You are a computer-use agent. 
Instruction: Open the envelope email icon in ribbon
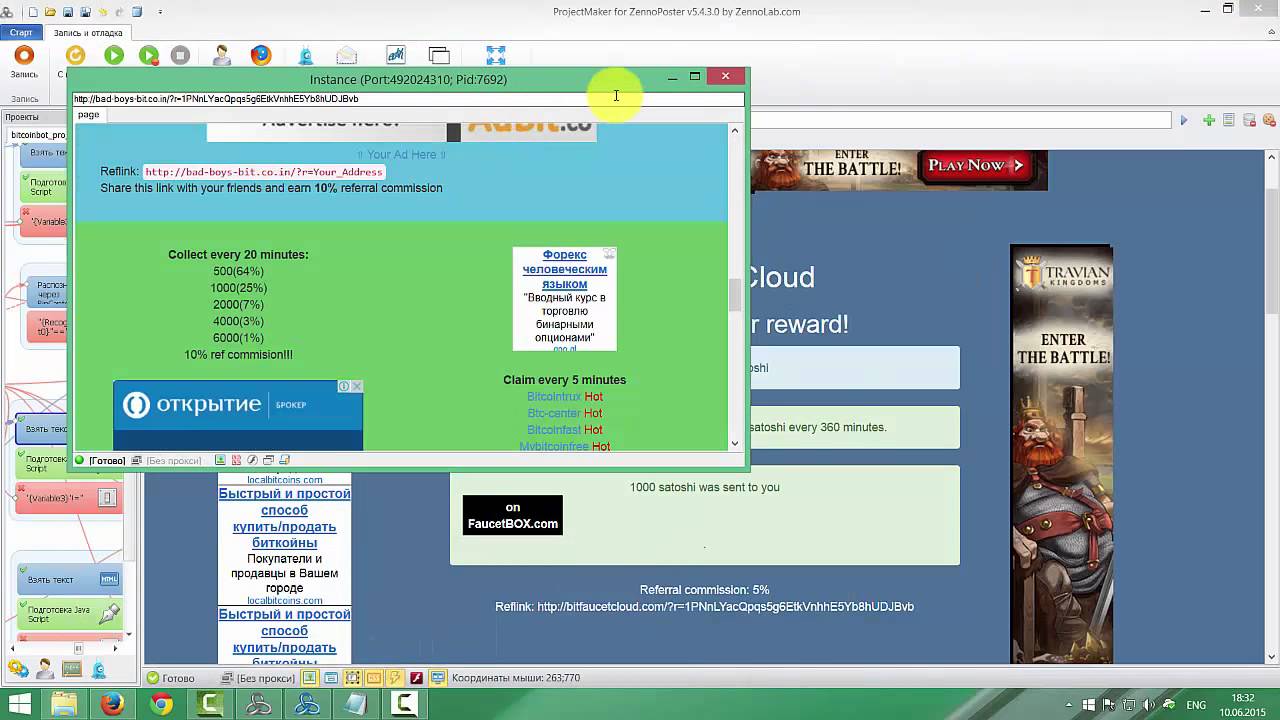point(346,56)
